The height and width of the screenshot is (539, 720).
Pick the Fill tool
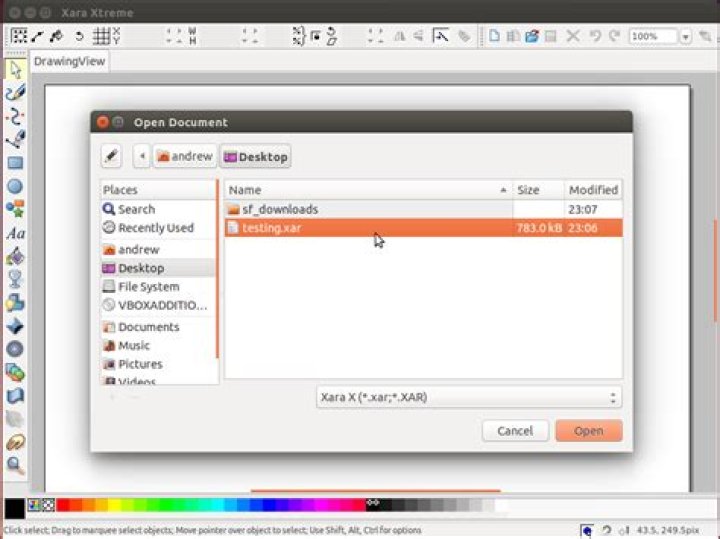15,256
